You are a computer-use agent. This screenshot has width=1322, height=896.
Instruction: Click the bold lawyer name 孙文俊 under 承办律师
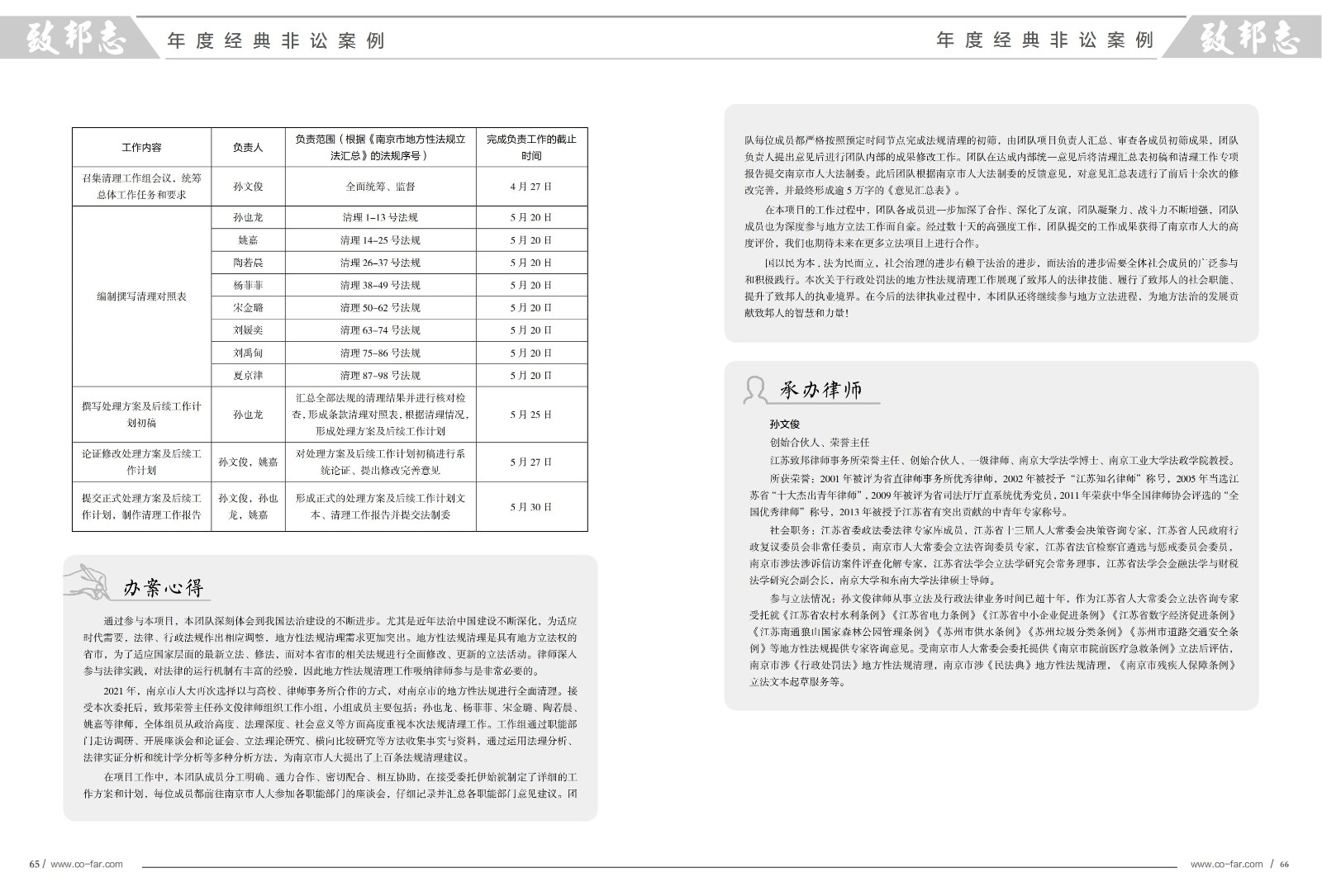click(x=784, y=424)
